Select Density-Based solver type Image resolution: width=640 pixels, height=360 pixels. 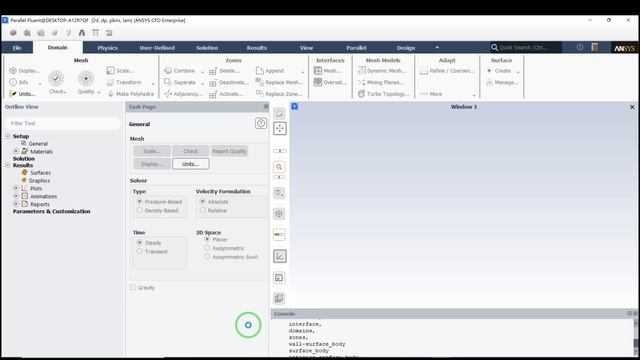pyautogui.click(x=140, y=210)
